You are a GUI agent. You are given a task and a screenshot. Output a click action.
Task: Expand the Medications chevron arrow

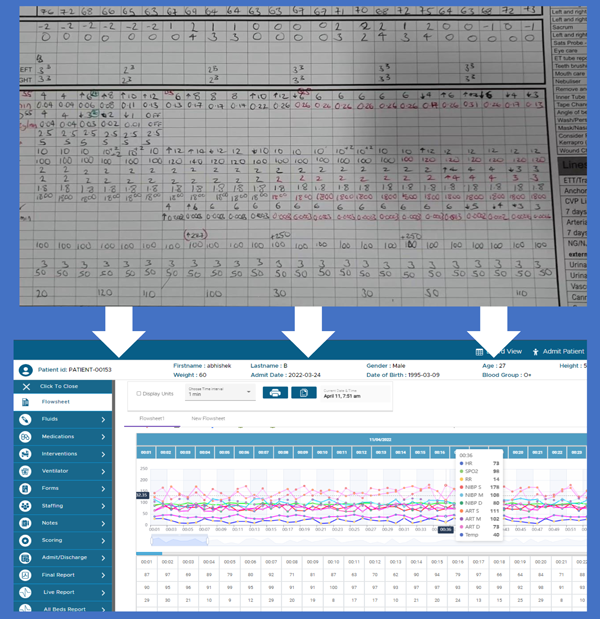tap(103, 437)
